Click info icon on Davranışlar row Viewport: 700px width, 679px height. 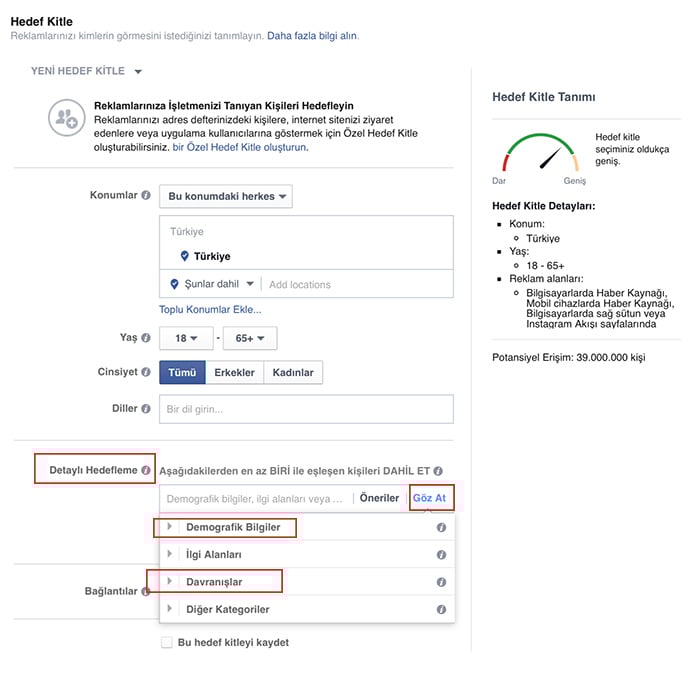tap(442, 582)
